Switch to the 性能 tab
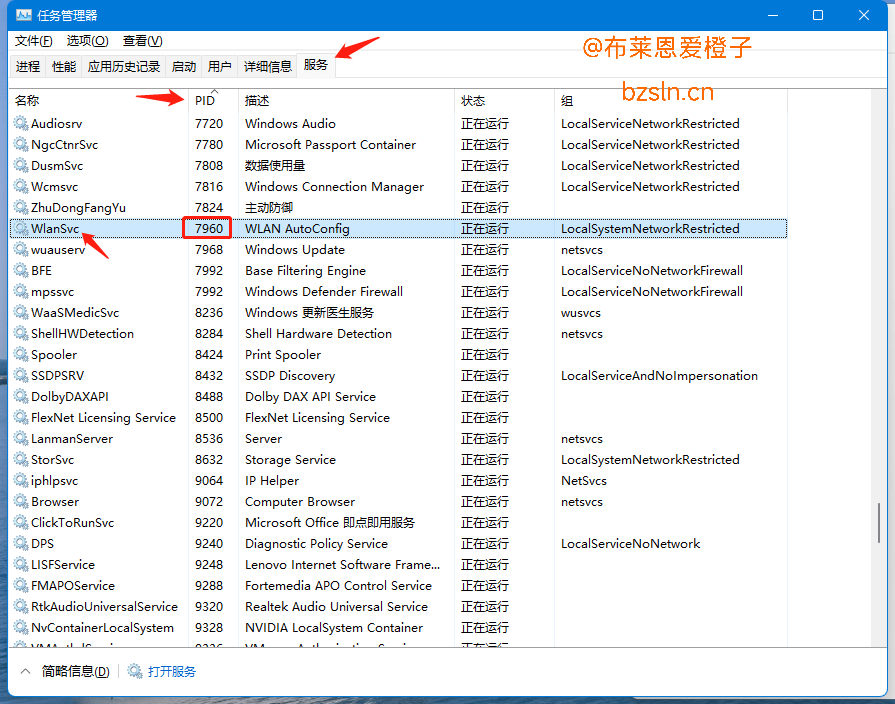The width and height of the screenshot is (895, 704). [x=64, y=67]
